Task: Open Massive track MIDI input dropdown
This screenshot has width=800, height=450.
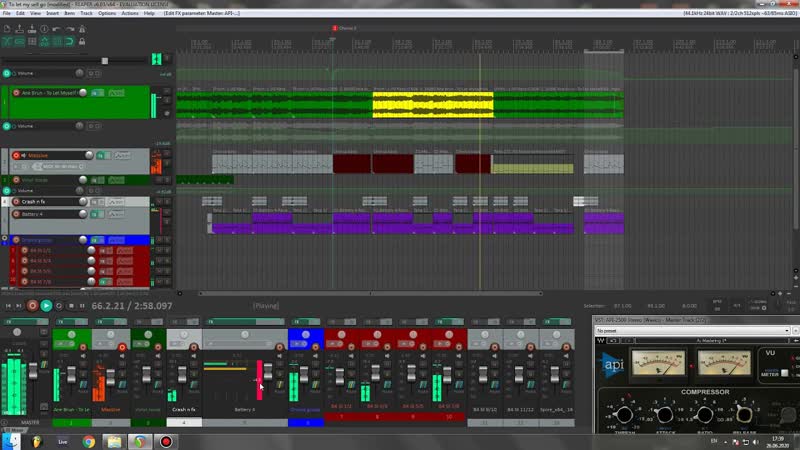Action: pyautogui.click(x=60, y=166)
